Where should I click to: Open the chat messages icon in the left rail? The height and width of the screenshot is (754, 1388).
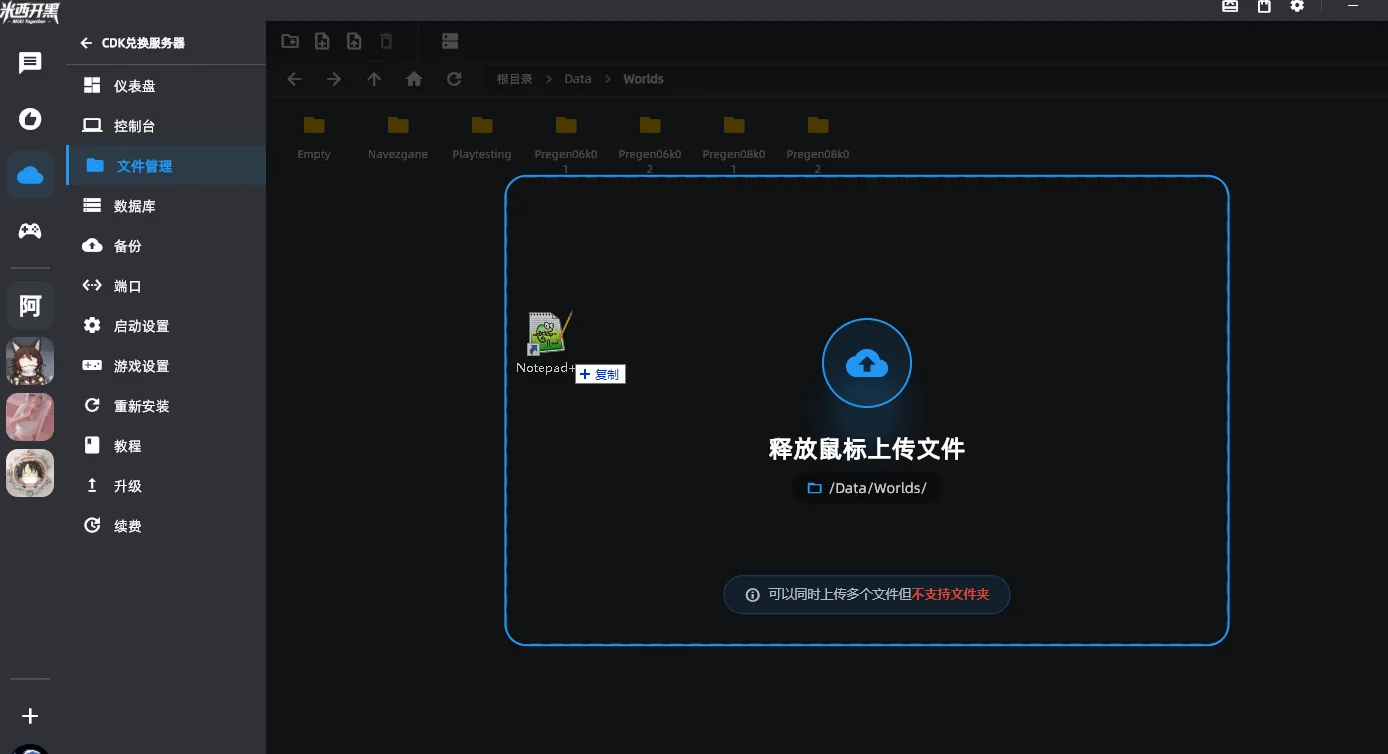[30, 64]
